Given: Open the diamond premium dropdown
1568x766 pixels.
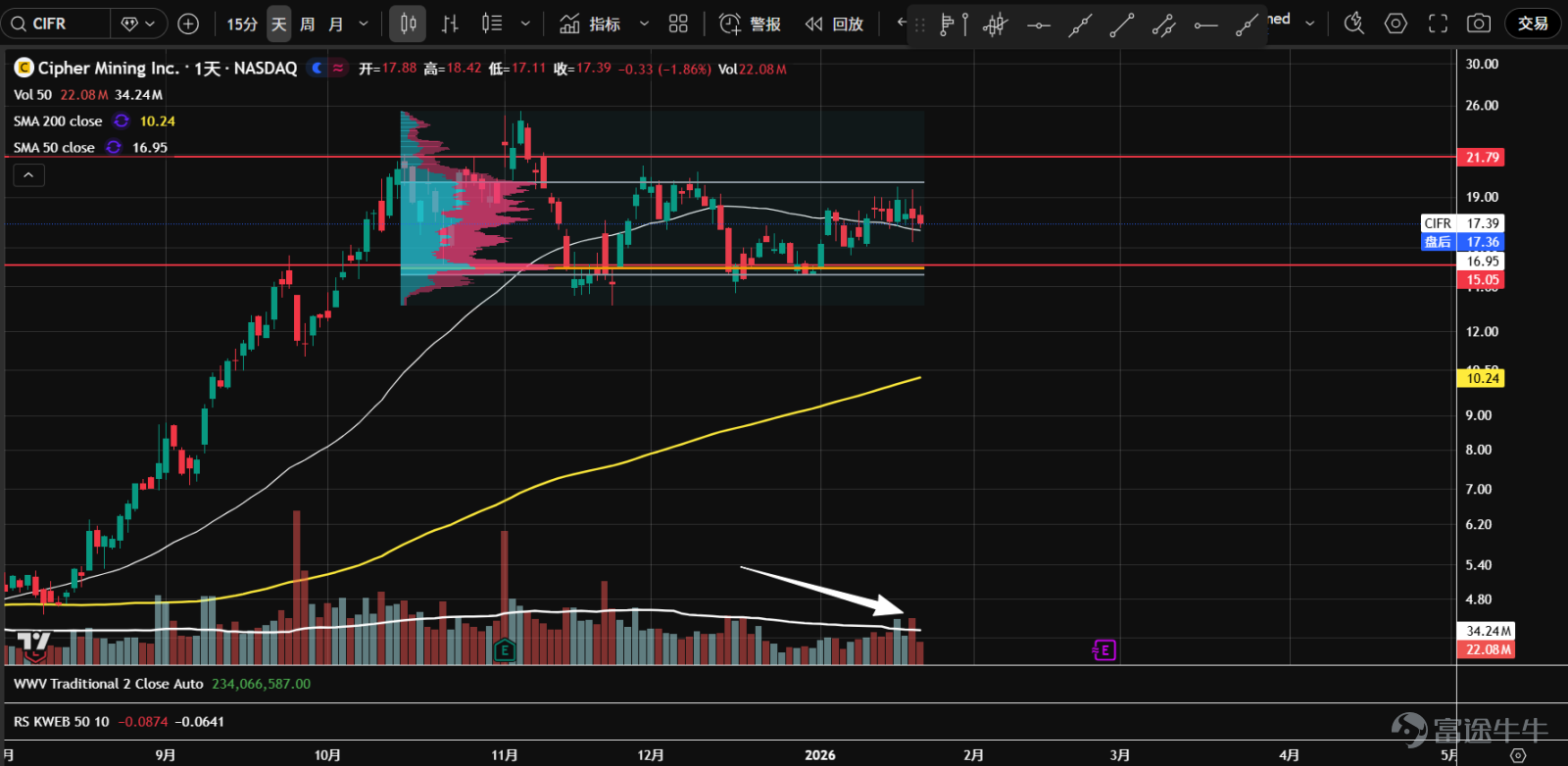Looking at the screenshot, I should [138, 24].
